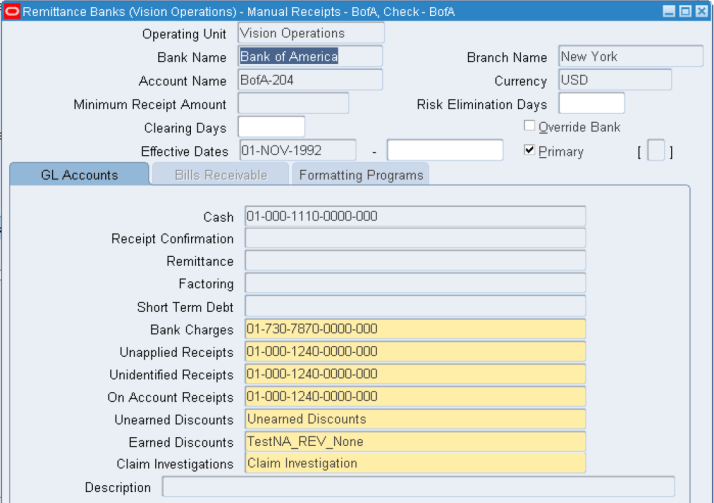Close the Remittance Banks window

tap(701, 10)
